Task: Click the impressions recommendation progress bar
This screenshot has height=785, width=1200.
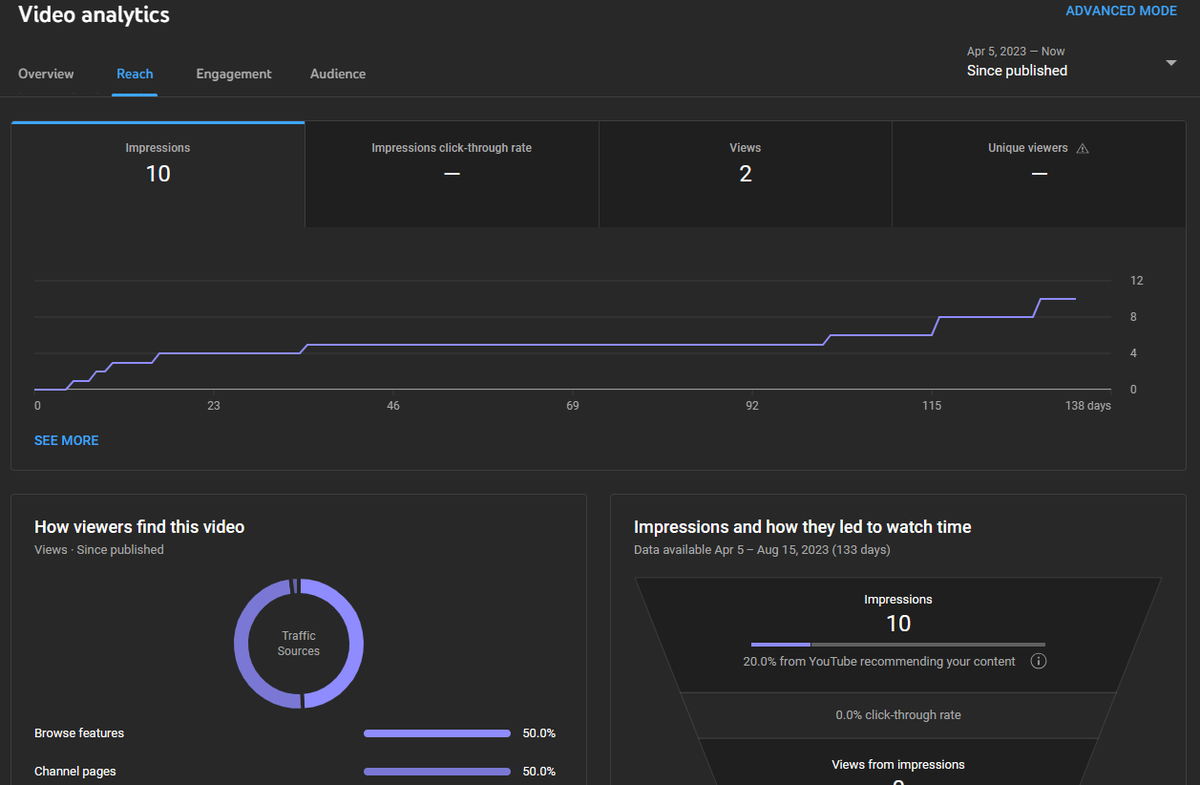Action: pyautogui.click(x=898, y=644)
